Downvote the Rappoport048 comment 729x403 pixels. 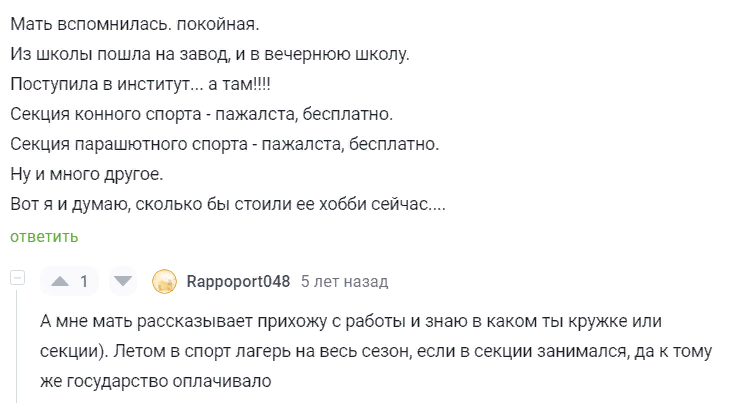[123, 281]
